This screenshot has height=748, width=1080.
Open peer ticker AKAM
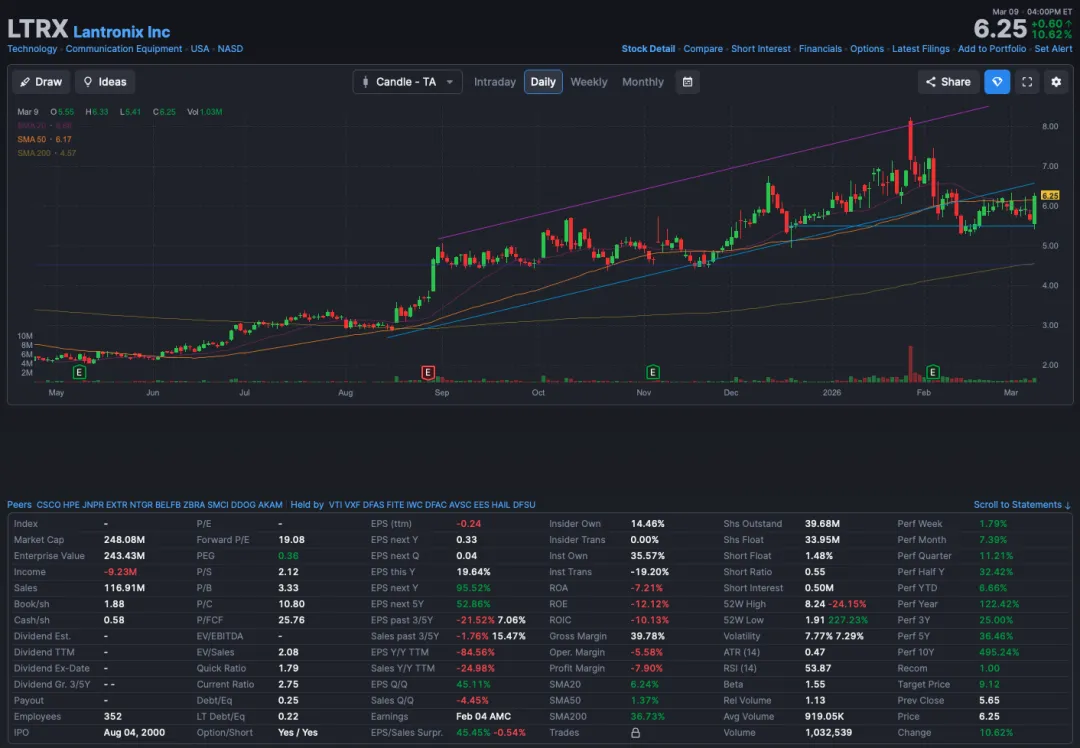tap(270, 505)
